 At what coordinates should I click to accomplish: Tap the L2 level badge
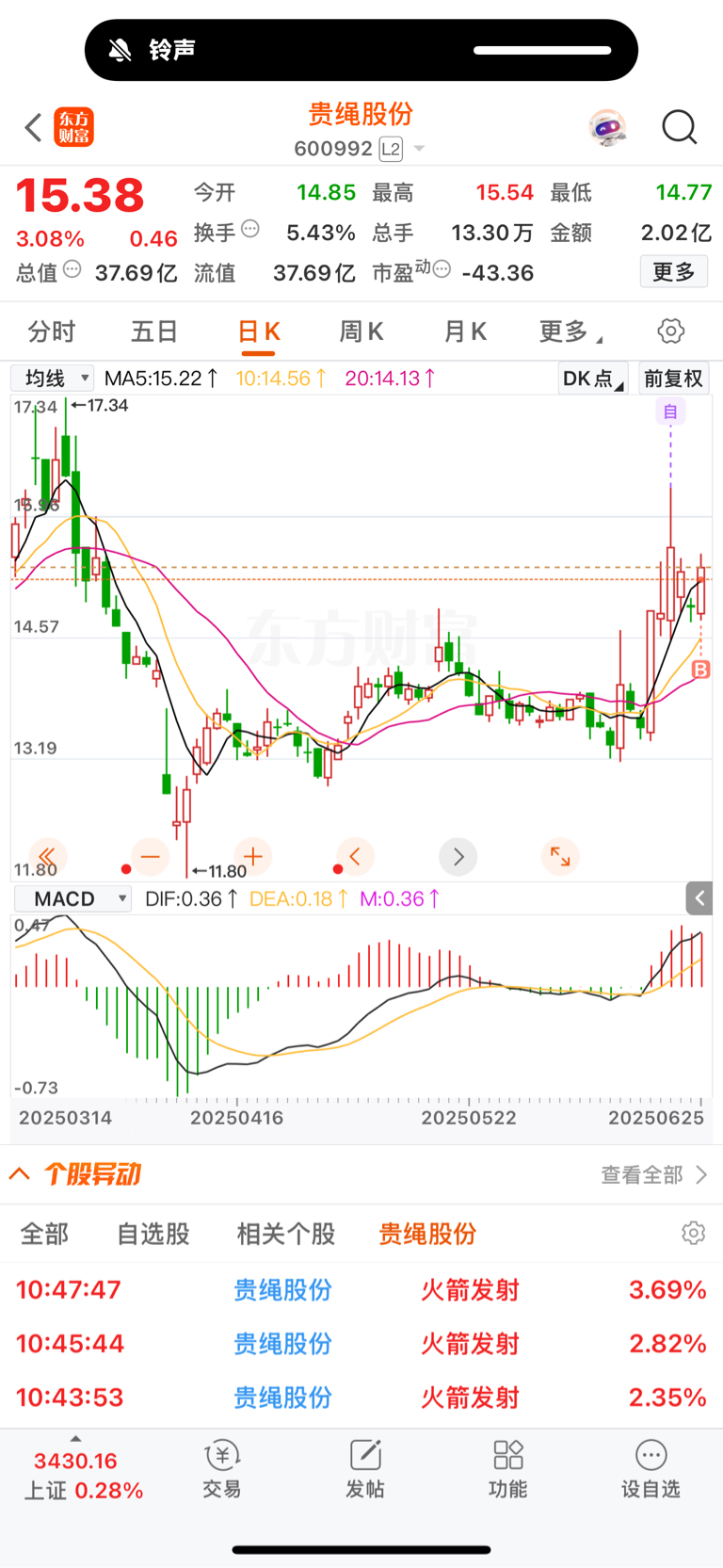click(x=391, y=149)
